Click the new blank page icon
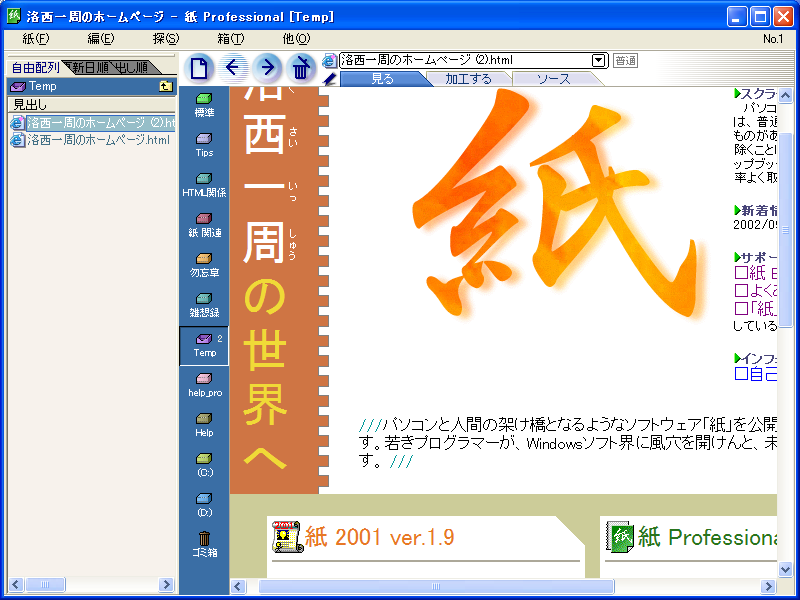This screenshot has width=800, height=600. [x=200, y=68]
